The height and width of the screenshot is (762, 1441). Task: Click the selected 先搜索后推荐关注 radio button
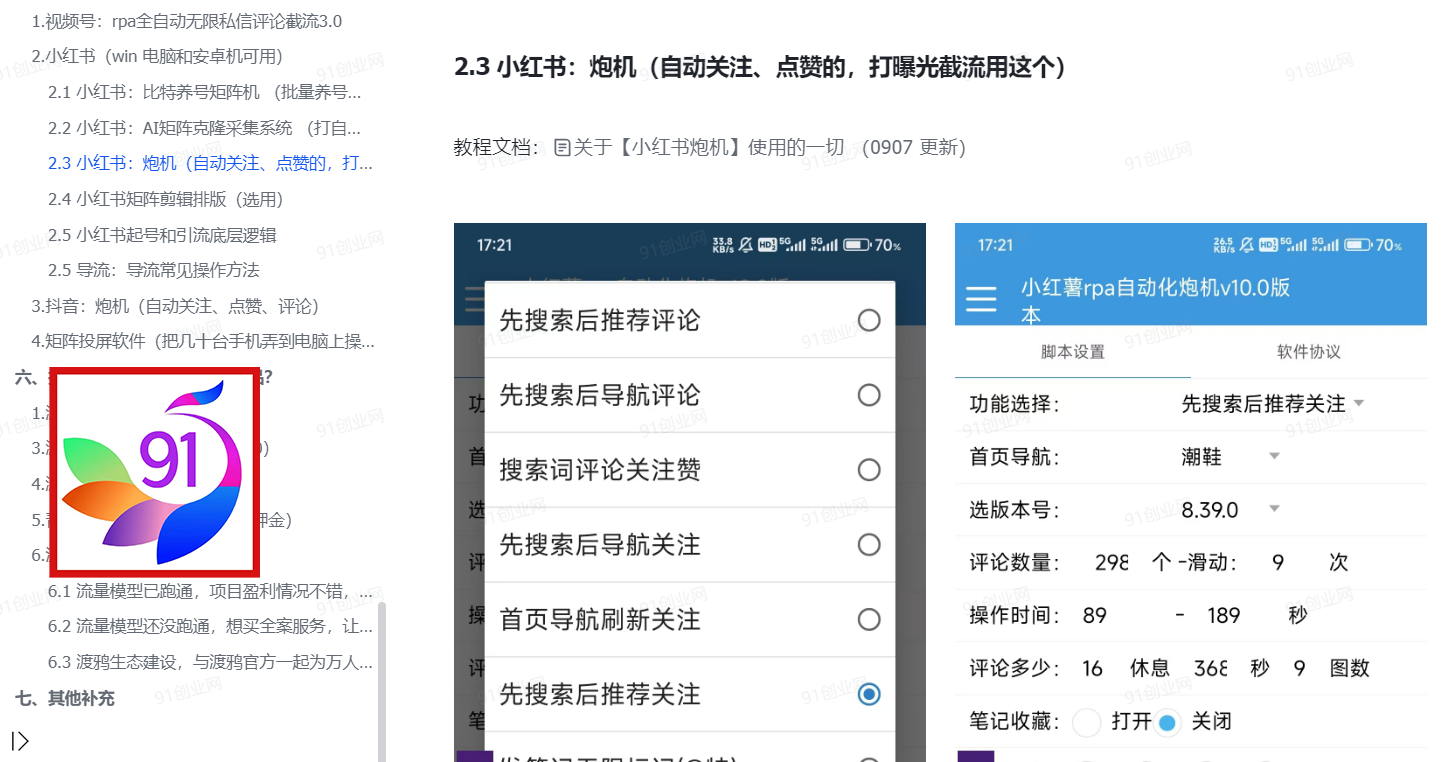869,694
